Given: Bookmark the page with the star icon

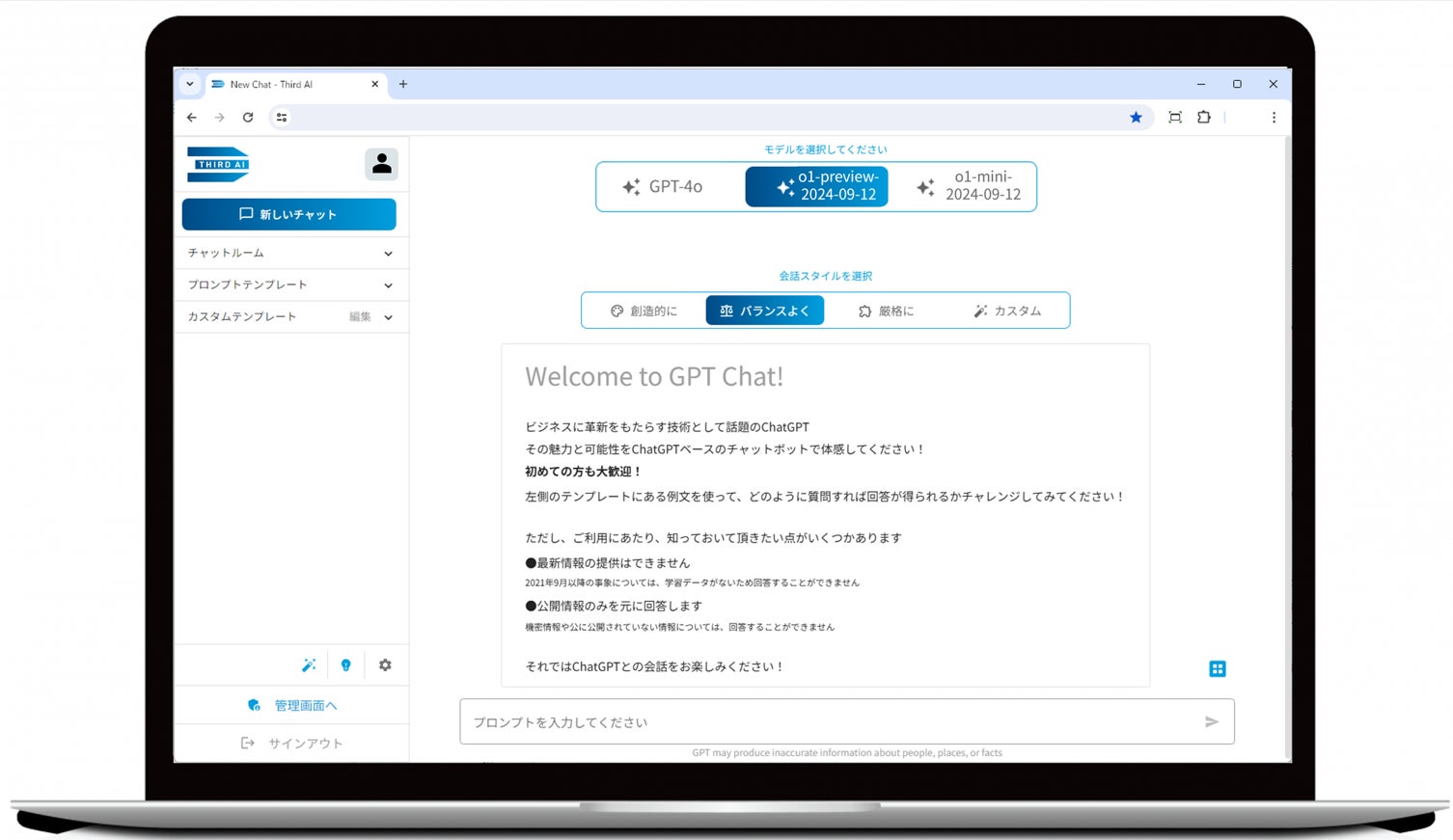Looking at the screenshot, I should [x=1136, y=117].
